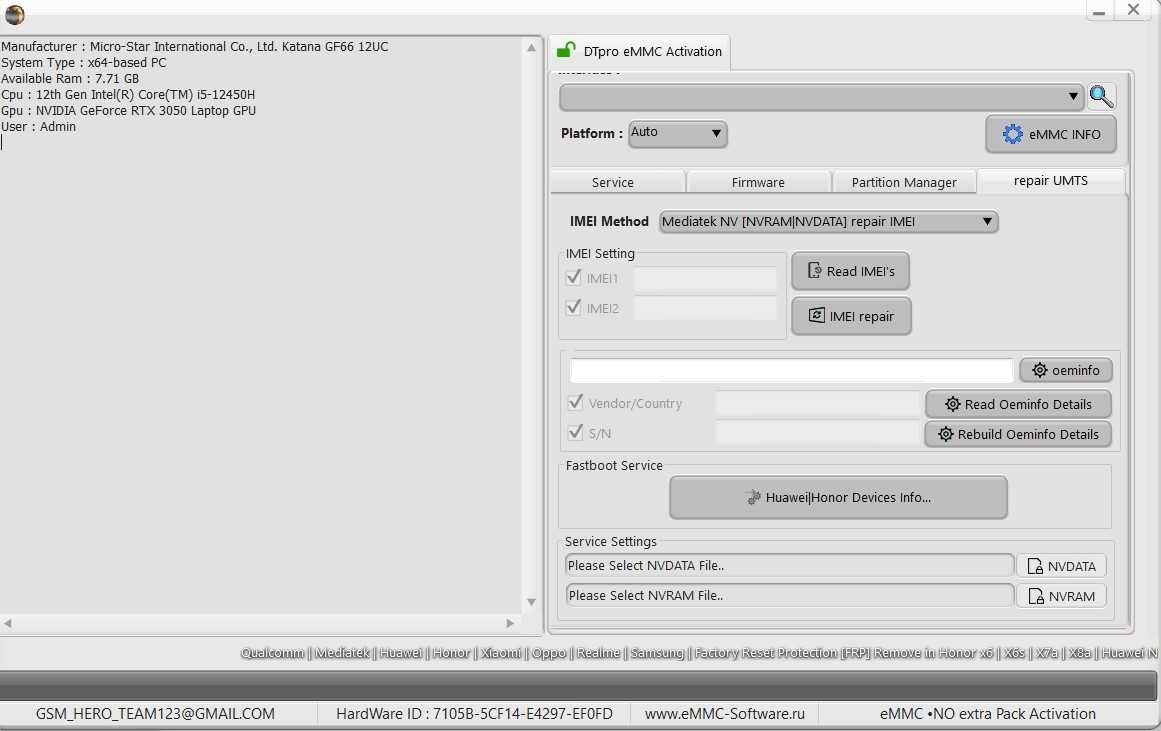Click the Manufacturer line in the log
The height and width of the screenshot is (731, 1161).
(195, 47)
